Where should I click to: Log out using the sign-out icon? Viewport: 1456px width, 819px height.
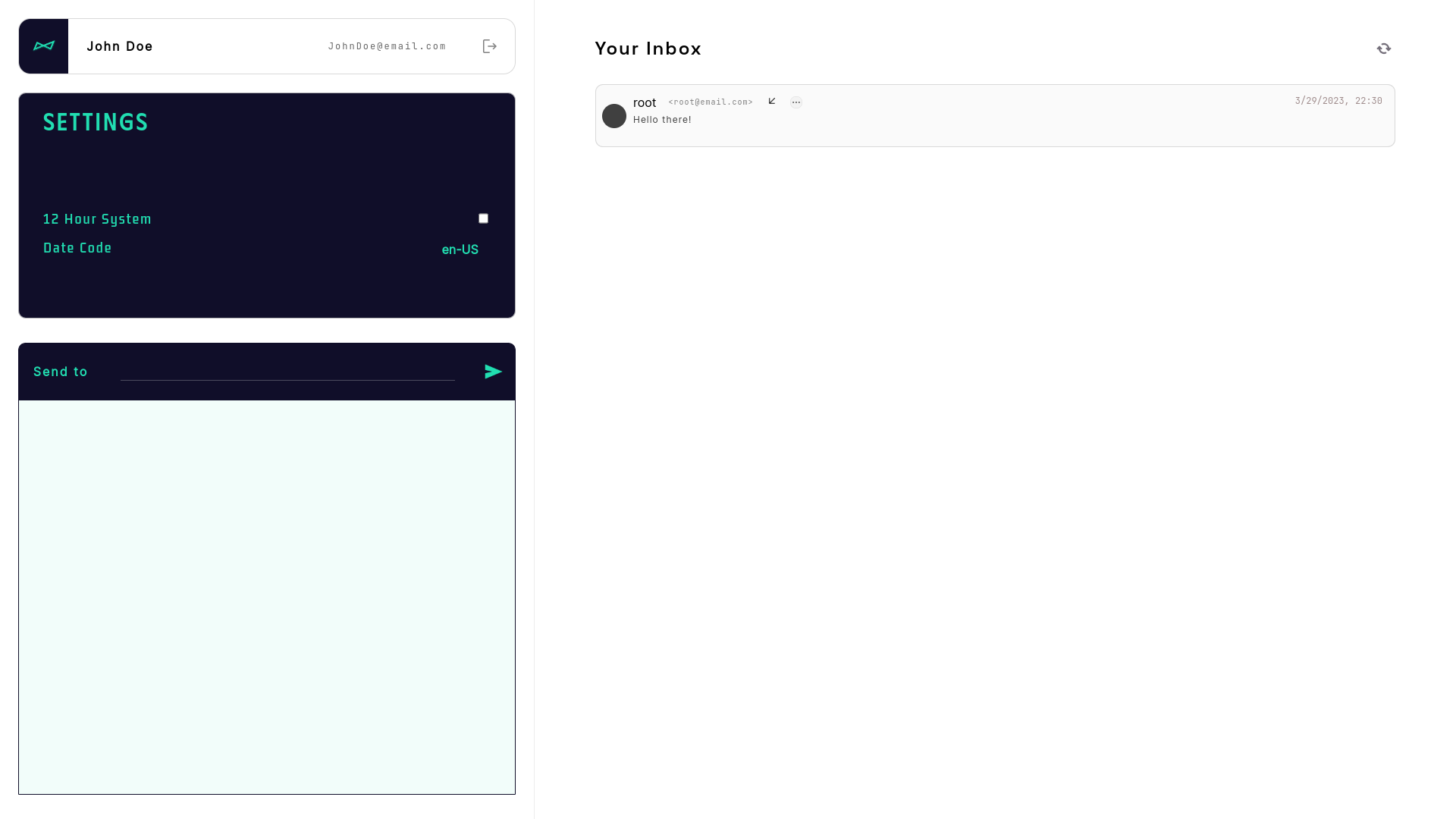pyautogui.click(x=490, y=46)
